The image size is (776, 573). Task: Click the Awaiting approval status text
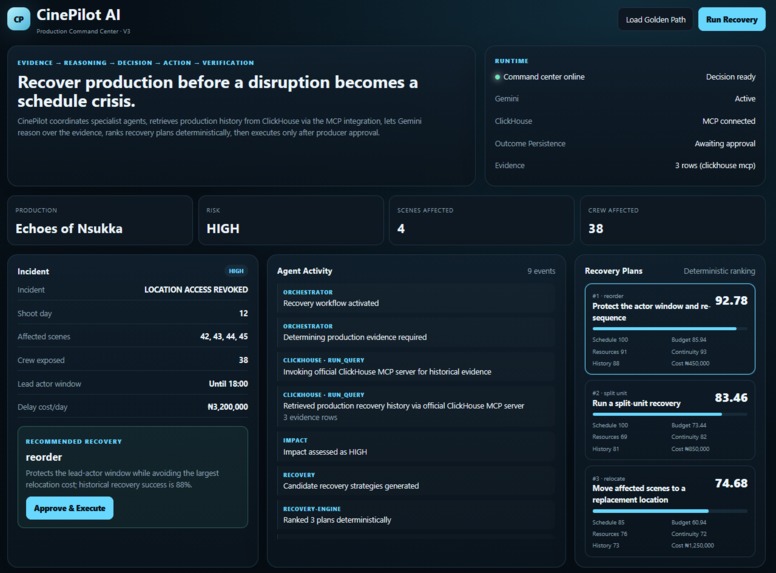click(725, 143)
